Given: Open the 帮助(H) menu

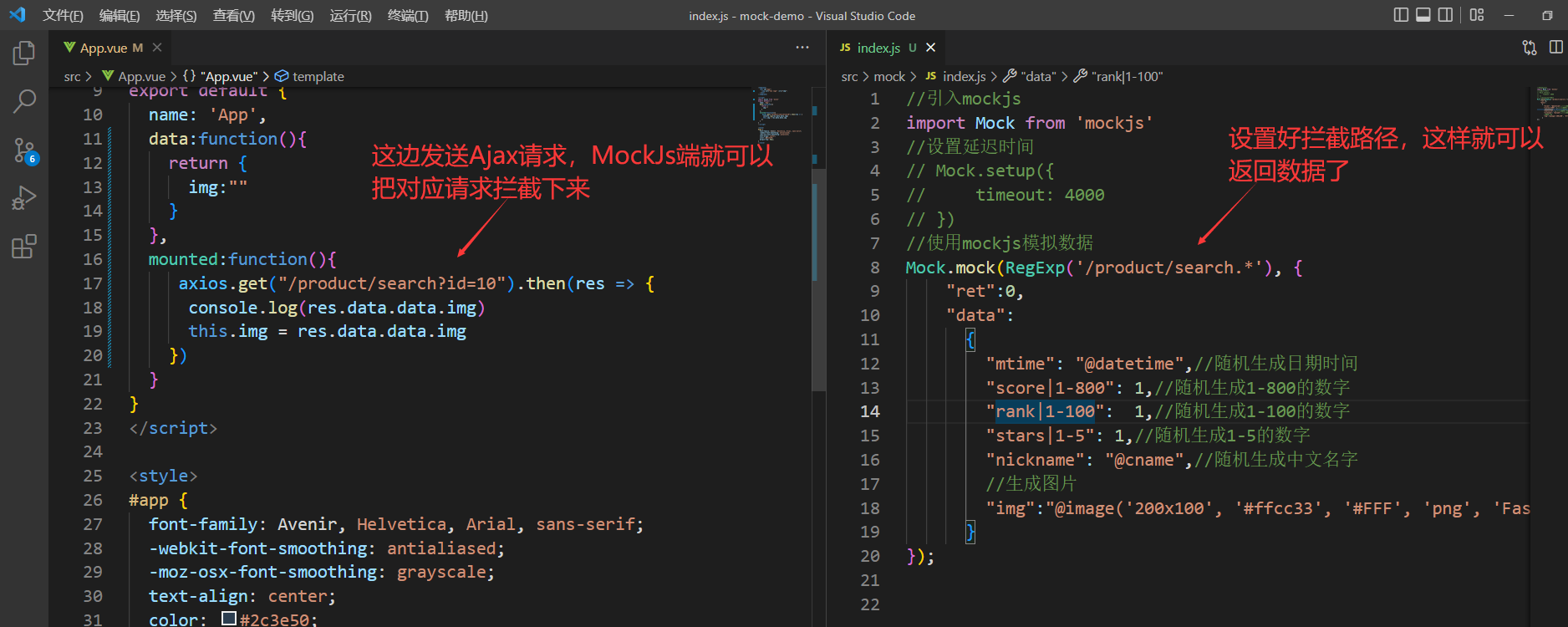Looking at the screenshot, I should tap(466, 16).
